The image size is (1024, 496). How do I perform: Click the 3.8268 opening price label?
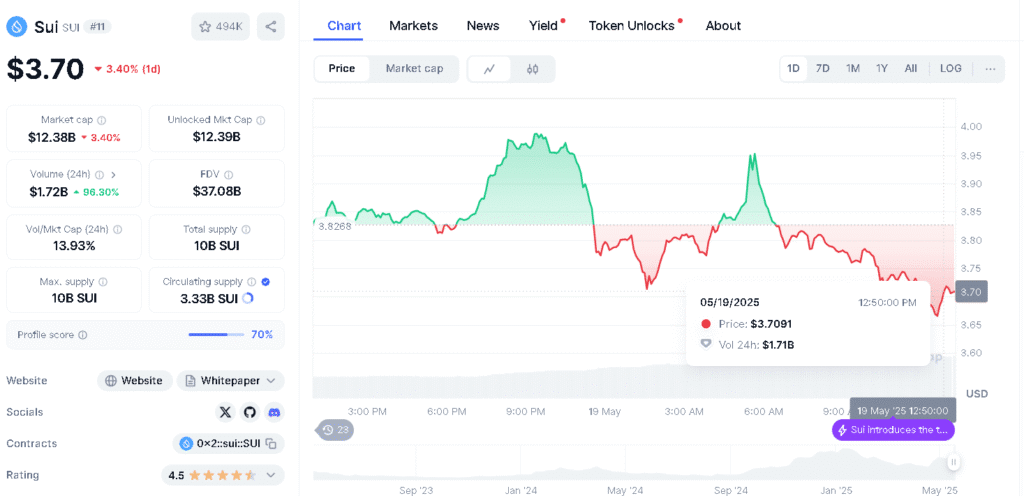pyautogui.click(x=334, y=226)
